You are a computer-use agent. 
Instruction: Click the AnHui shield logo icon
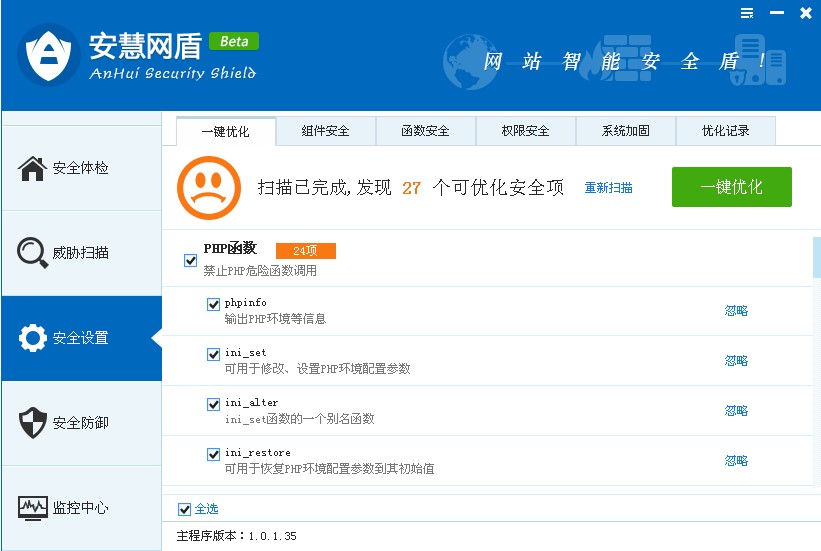click(x=49, y=55)
